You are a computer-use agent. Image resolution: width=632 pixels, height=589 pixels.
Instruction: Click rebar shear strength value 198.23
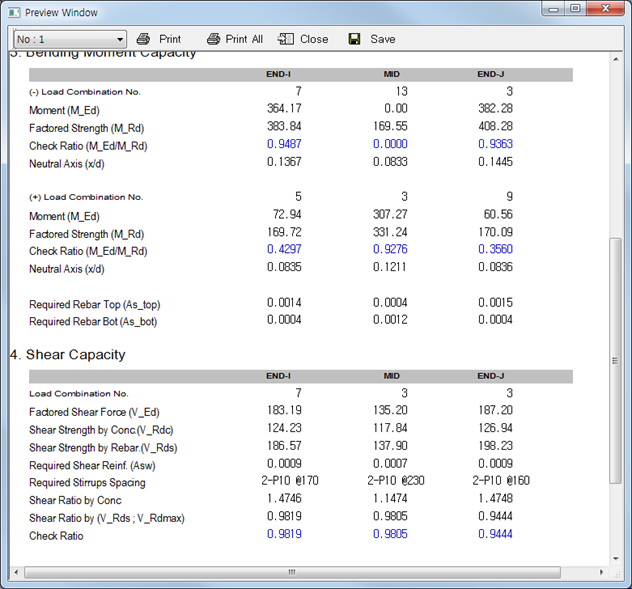(x=495, y=445)
